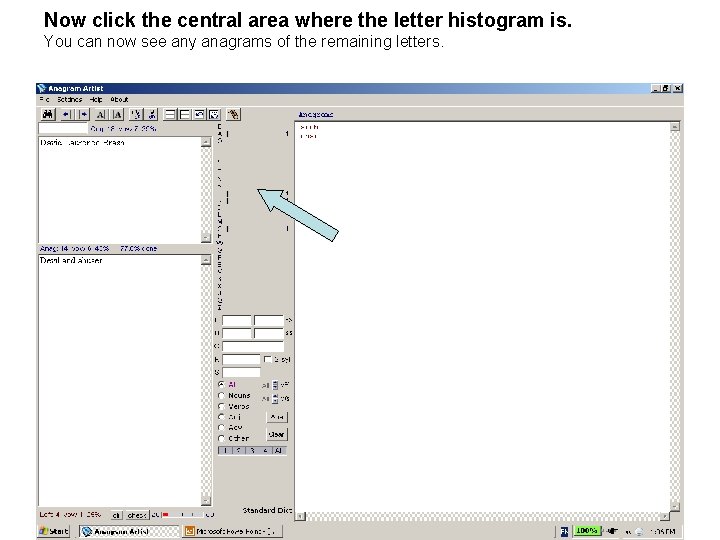
Task: Click anagrams list vertical scrollbar up arrow
Action: pos(675,127)
